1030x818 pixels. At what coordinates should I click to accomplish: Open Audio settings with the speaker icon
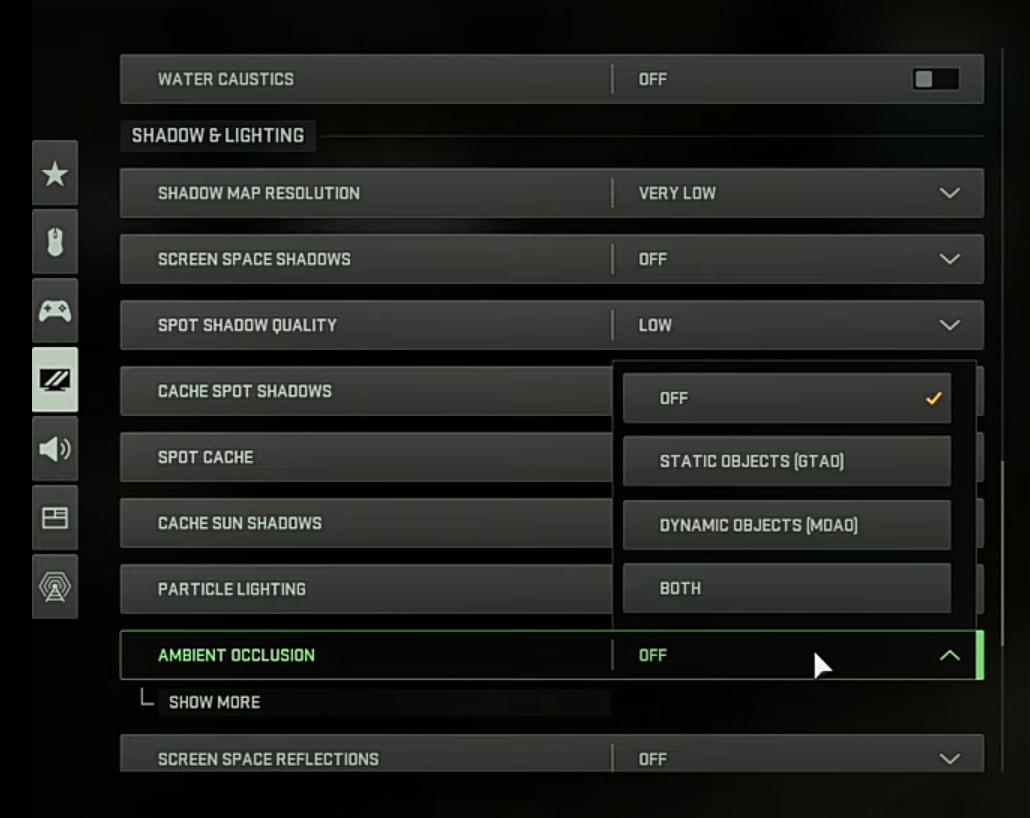55,449
